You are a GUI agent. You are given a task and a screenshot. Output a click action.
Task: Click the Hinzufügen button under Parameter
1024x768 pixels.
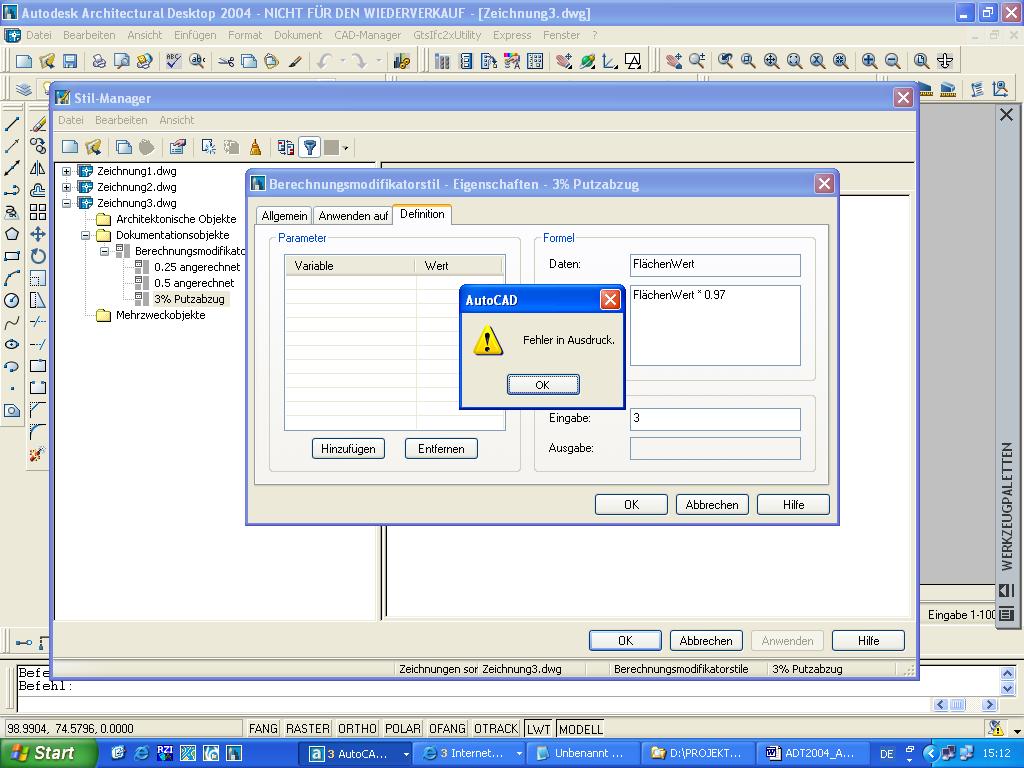(x=348, y=449)
